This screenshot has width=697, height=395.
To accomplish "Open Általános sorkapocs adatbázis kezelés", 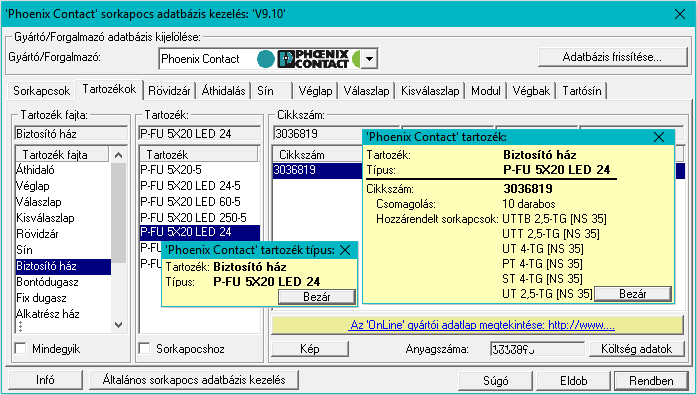I will [x=194, y=380].
